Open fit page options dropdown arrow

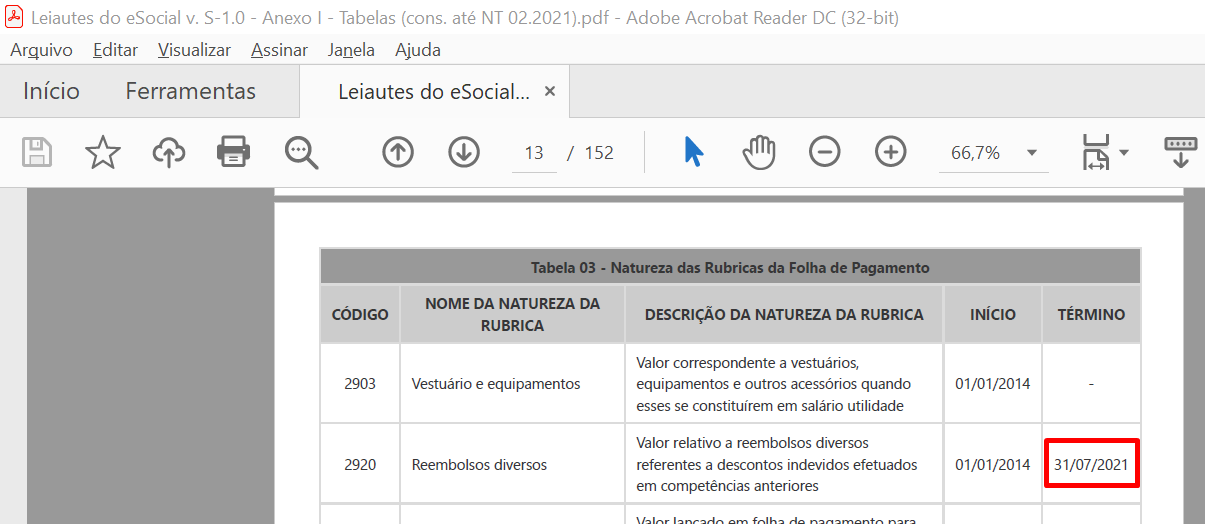click(x=1124, y=153)
